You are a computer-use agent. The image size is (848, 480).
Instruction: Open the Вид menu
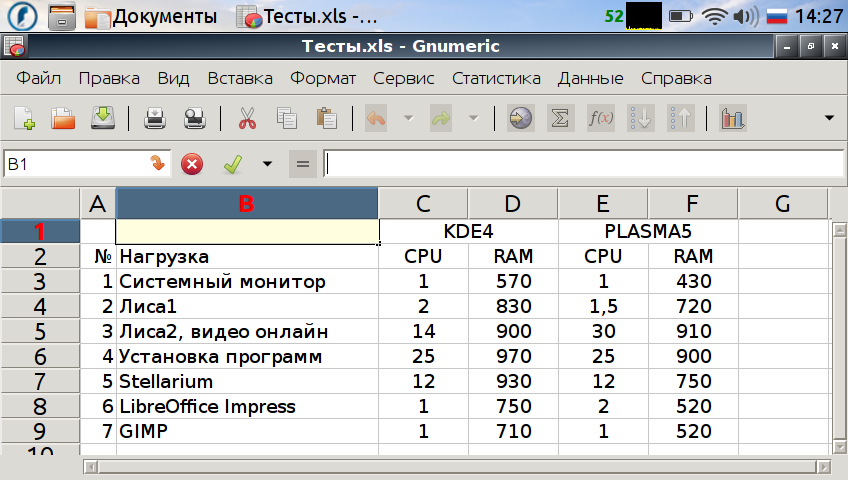coord(173,78)
